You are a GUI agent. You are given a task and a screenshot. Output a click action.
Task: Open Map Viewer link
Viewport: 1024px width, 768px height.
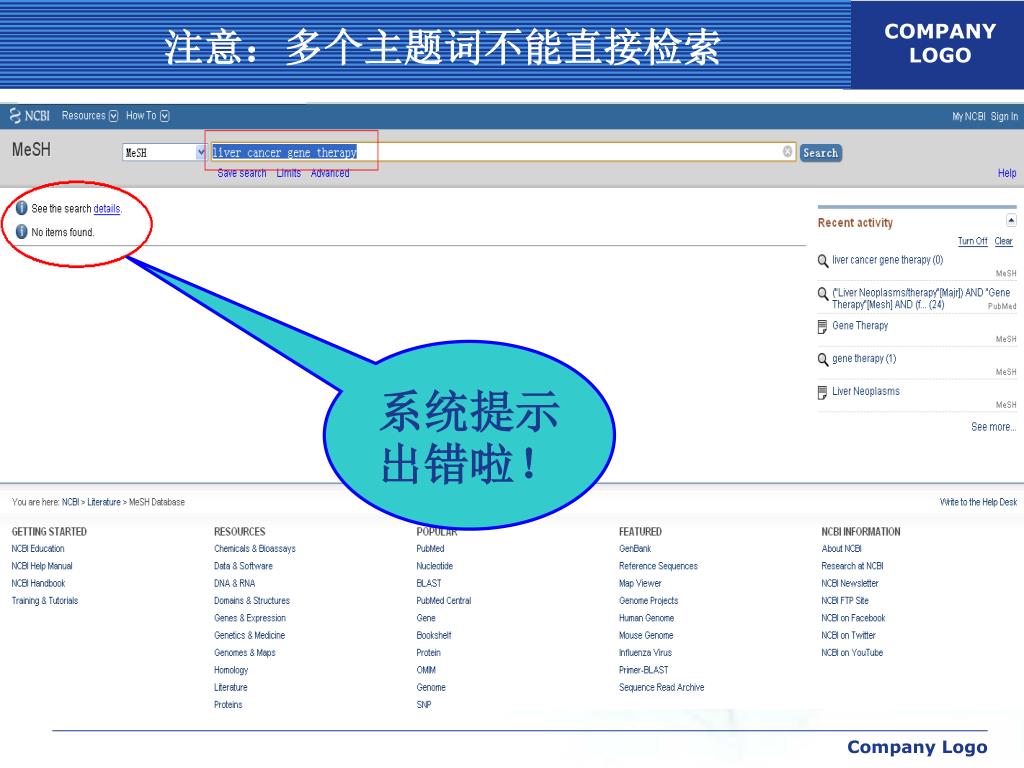click(x=640, y=583)
